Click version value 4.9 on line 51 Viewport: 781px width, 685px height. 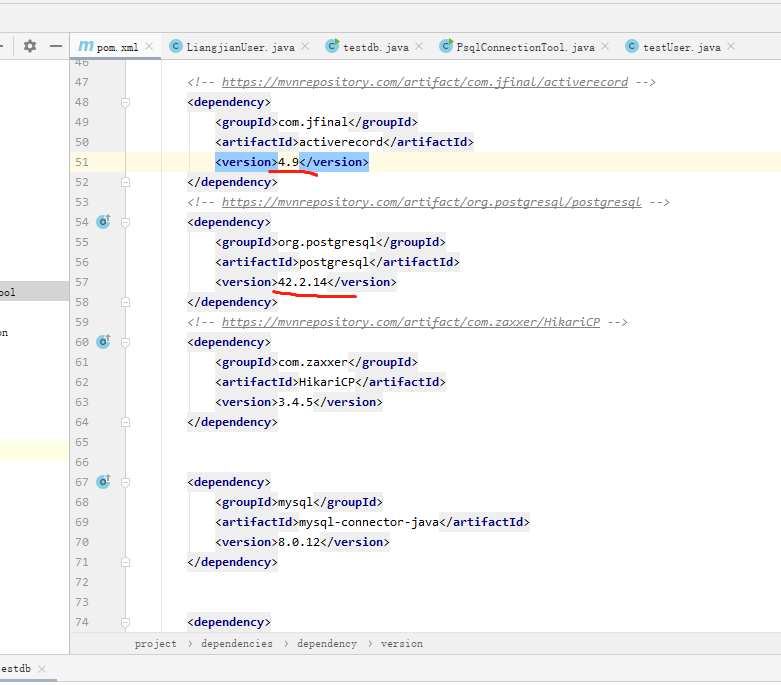pyautogui.click(x=288, y=162)
